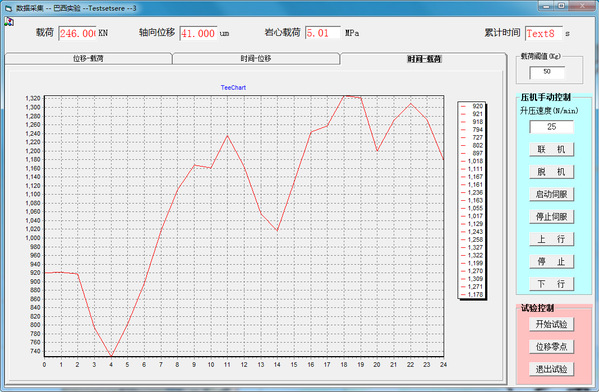Click the 累计时间 field showing Text8
This screenshot has height=392, width=599.
point(544,33)
